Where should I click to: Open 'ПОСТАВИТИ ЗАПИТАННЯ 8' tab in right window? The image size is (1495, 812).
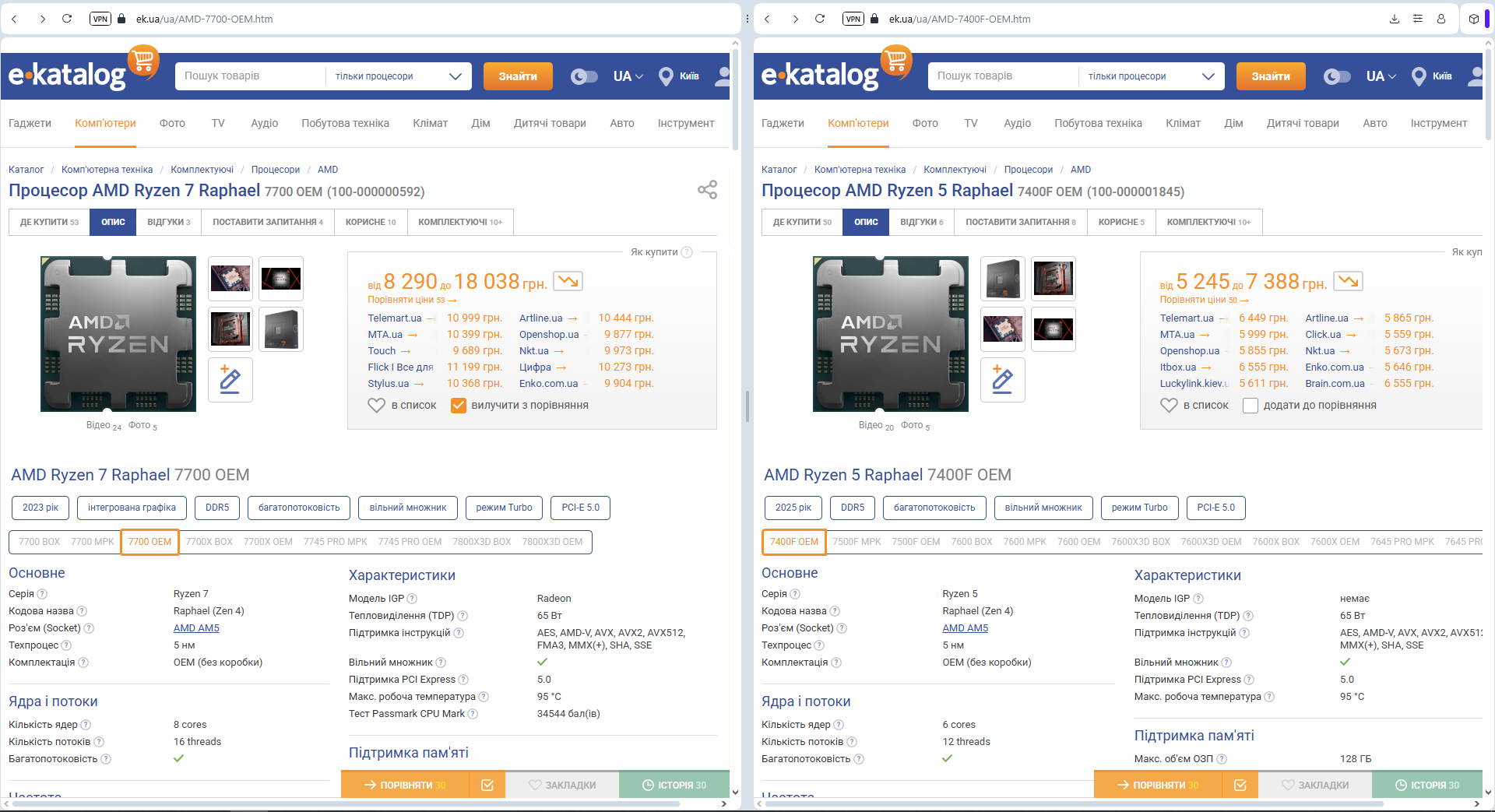pos(1021,222)
